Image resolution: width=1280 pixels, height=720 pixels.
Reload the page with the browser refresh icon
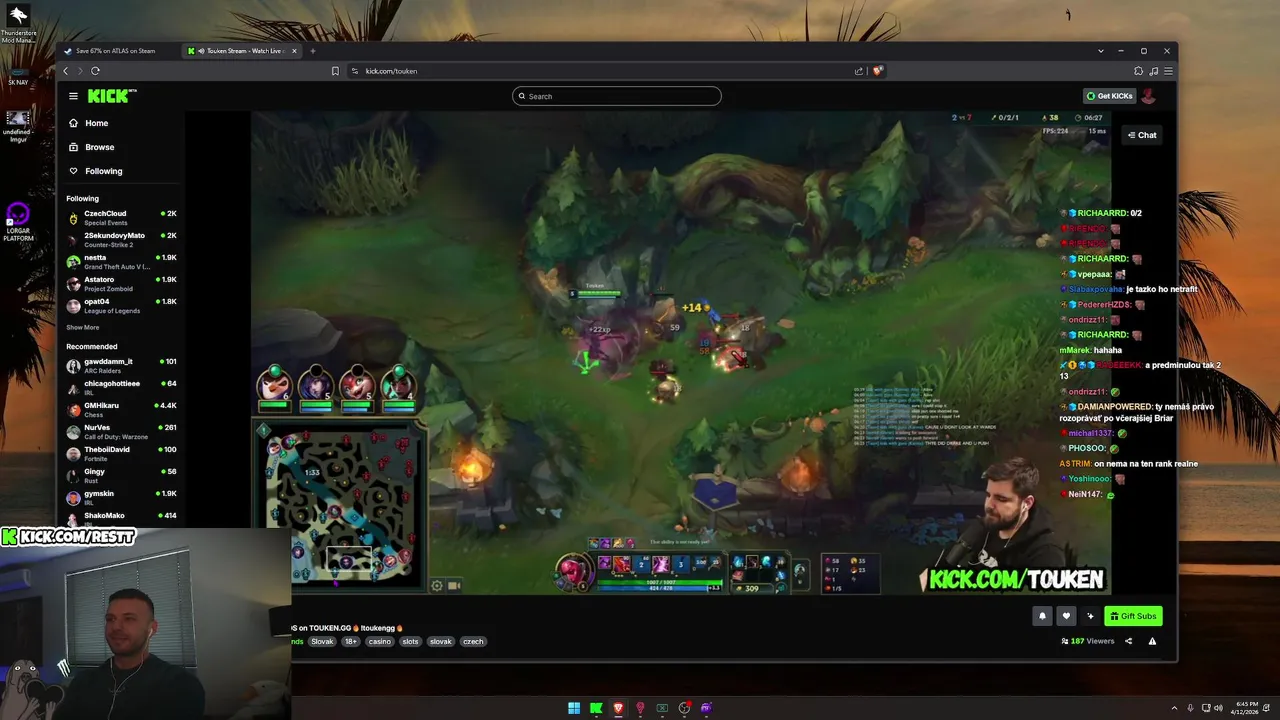tap(95, 71)
